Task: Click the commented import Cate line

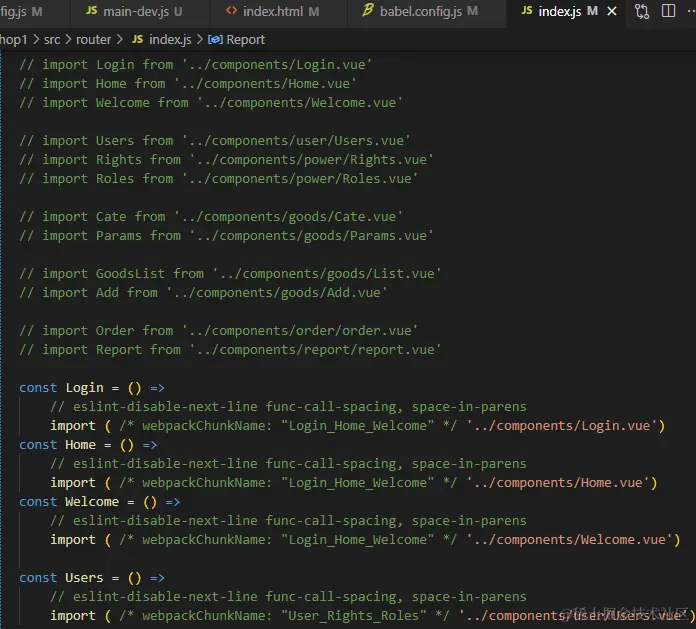Action: point(211,217)
